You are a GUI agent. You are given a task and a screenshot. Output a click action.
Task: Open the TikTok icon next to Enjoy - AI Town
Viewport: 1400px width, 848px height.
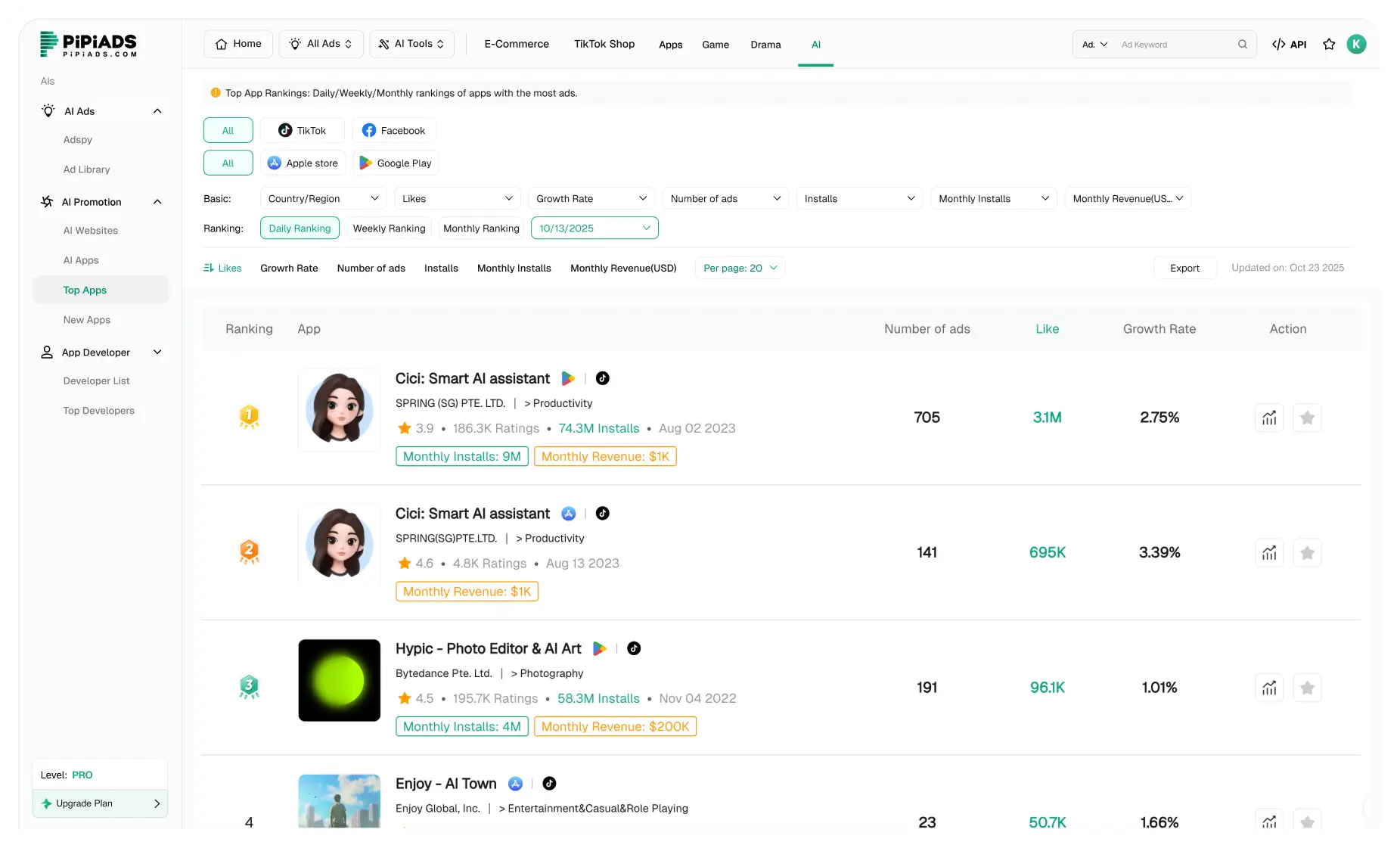[x=550, y=784]
